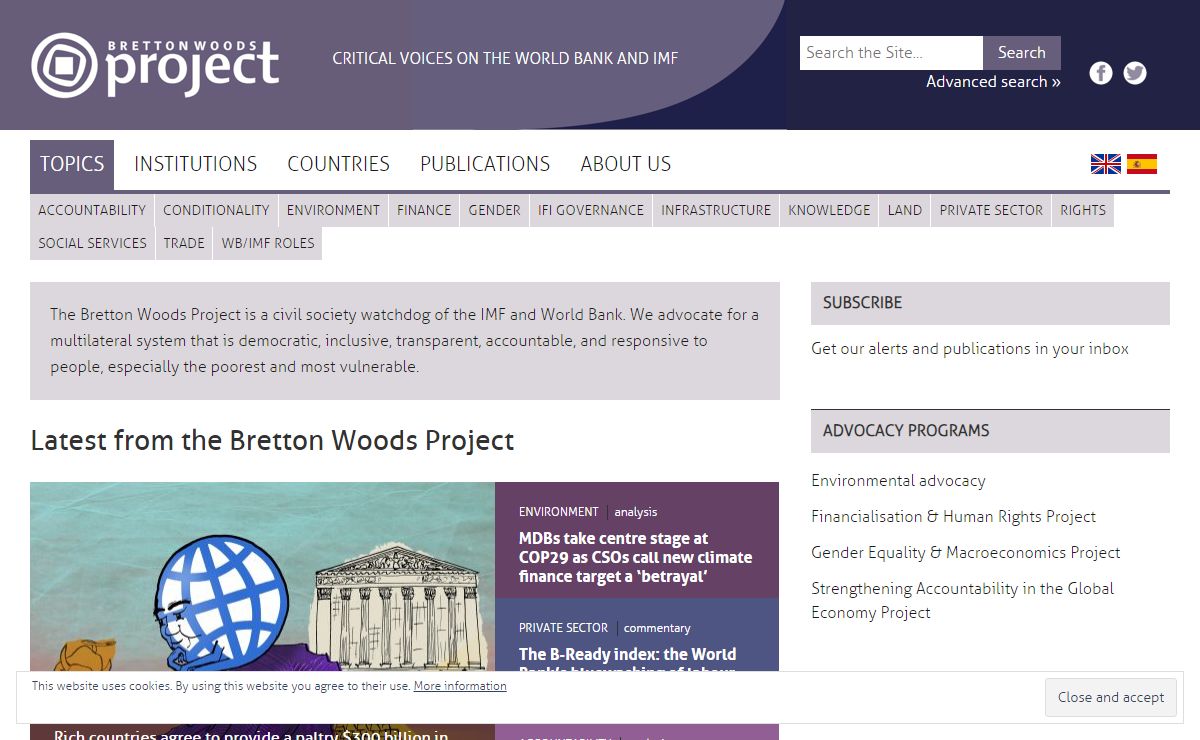
Task: Open the PUBLICATIONS menu
Action: (485, 165)
